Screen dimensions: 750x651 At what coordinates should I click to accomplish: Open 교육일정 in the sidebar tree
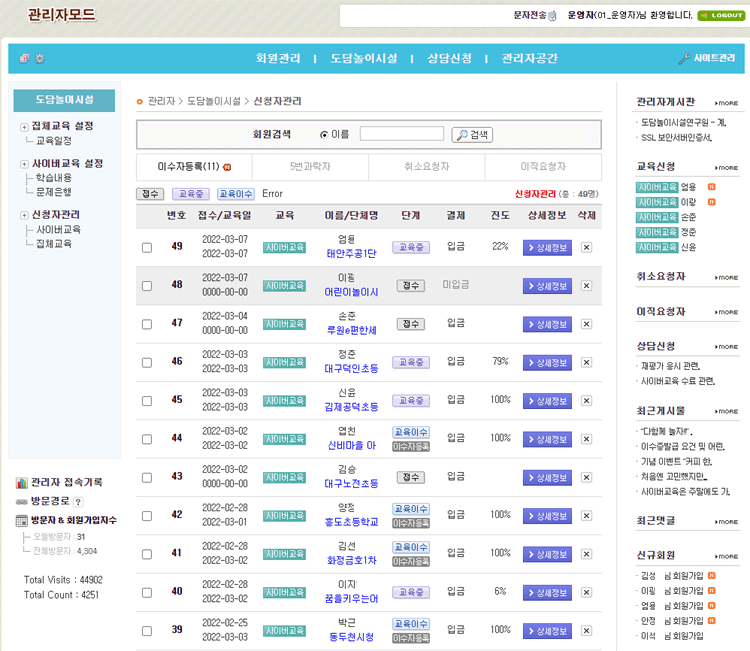point(54,141)
